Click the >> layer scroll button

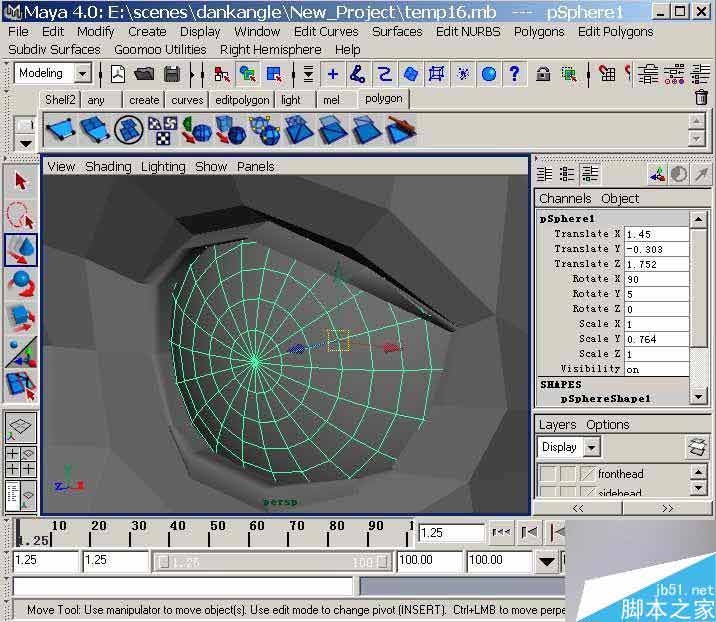668,508
